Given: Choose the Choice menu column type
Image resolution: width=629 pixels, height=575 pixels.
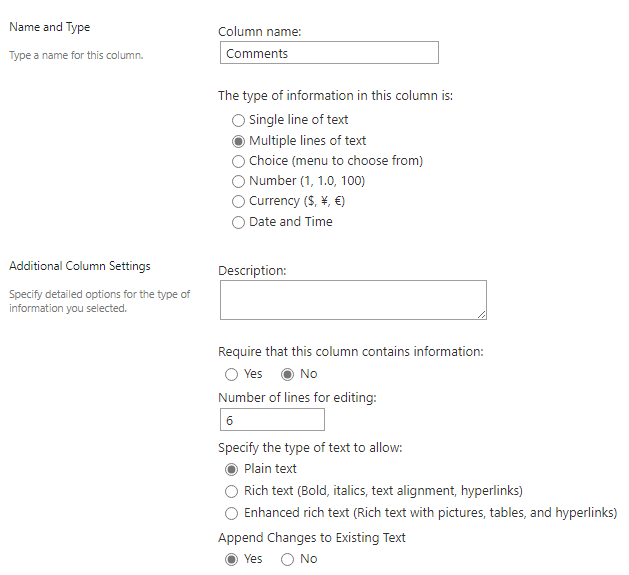Looking at the screenshot, I should [x=238, y=161].
